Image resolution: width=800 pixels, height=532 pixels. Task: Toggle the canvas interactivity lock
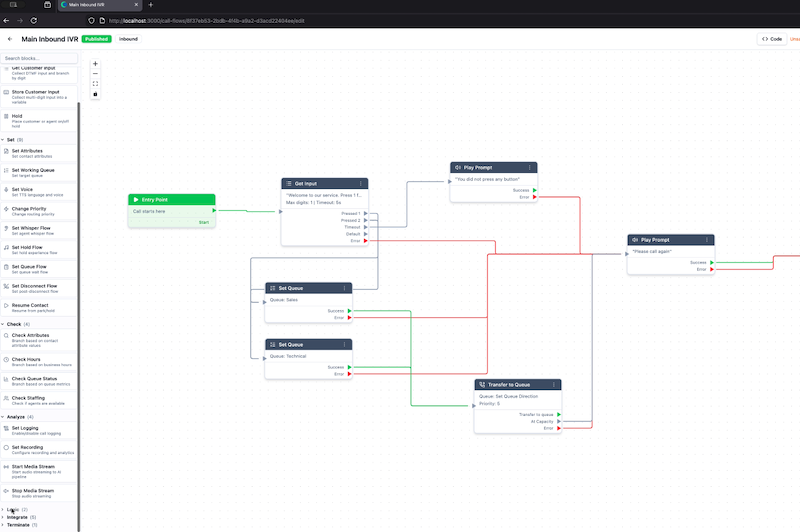tap(95, 94)
